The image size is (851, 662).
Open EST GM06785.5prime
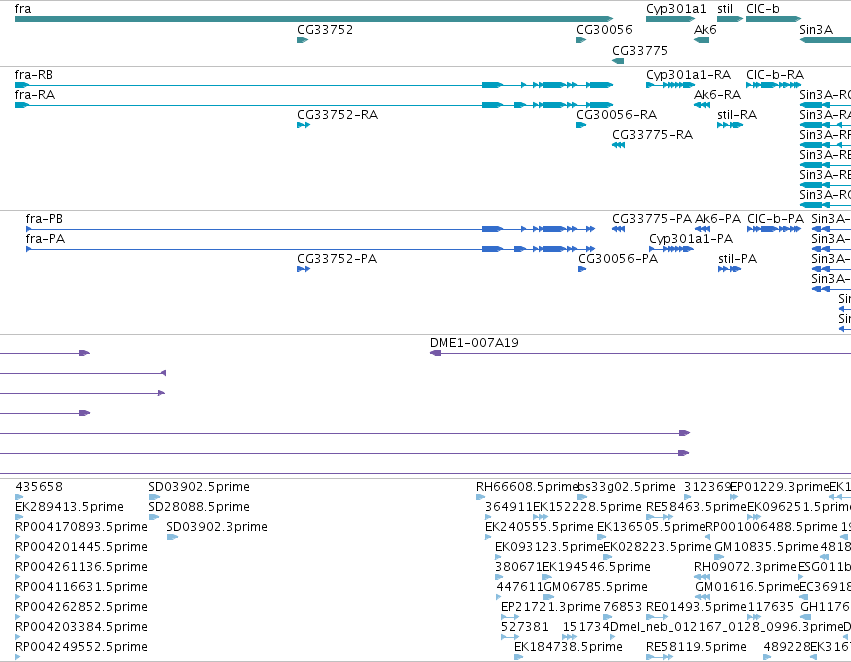(595, 587)
